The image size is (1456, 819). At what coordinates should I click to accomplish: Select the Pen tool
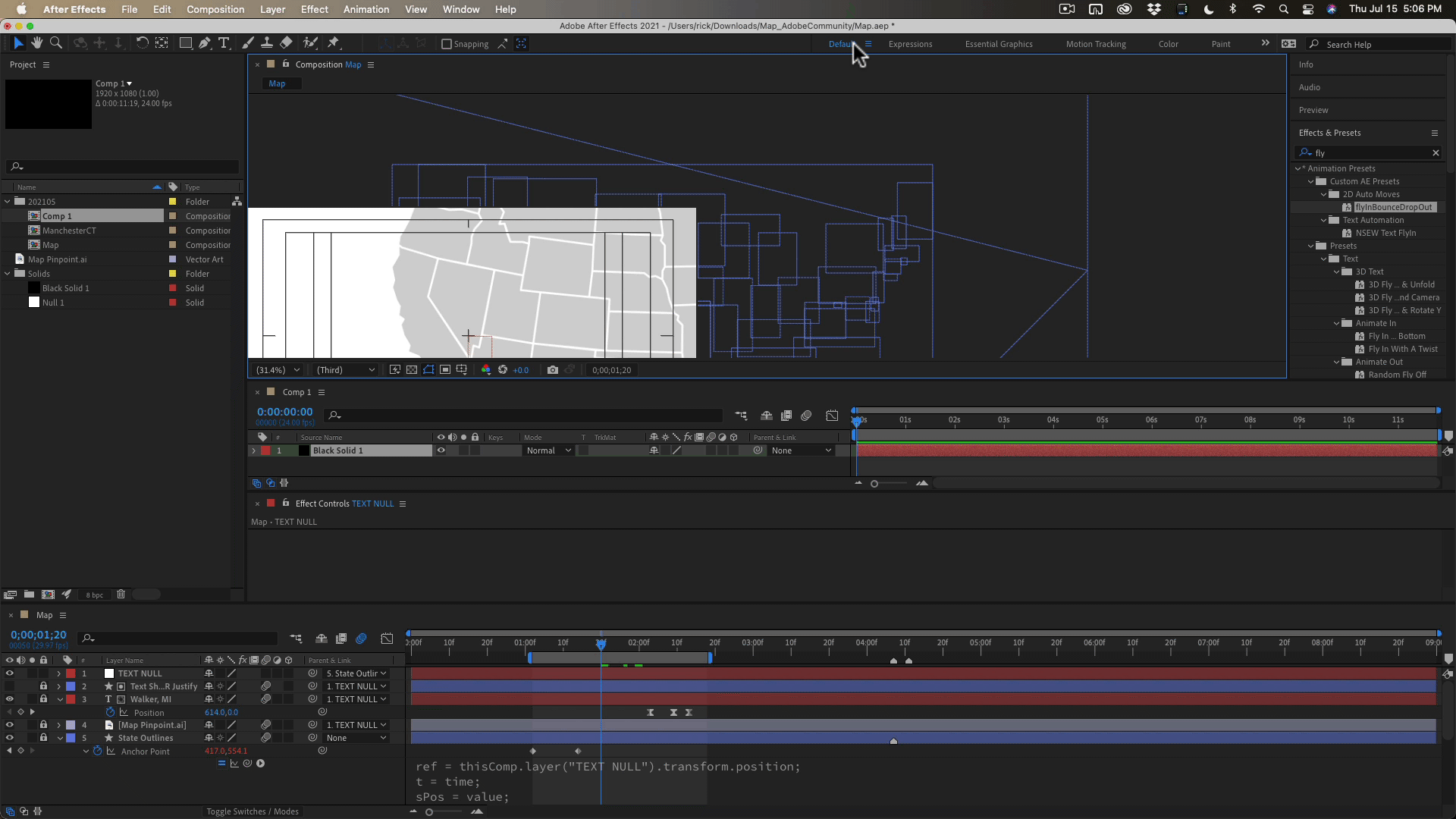pyautogui.click(x=205, y=43)
